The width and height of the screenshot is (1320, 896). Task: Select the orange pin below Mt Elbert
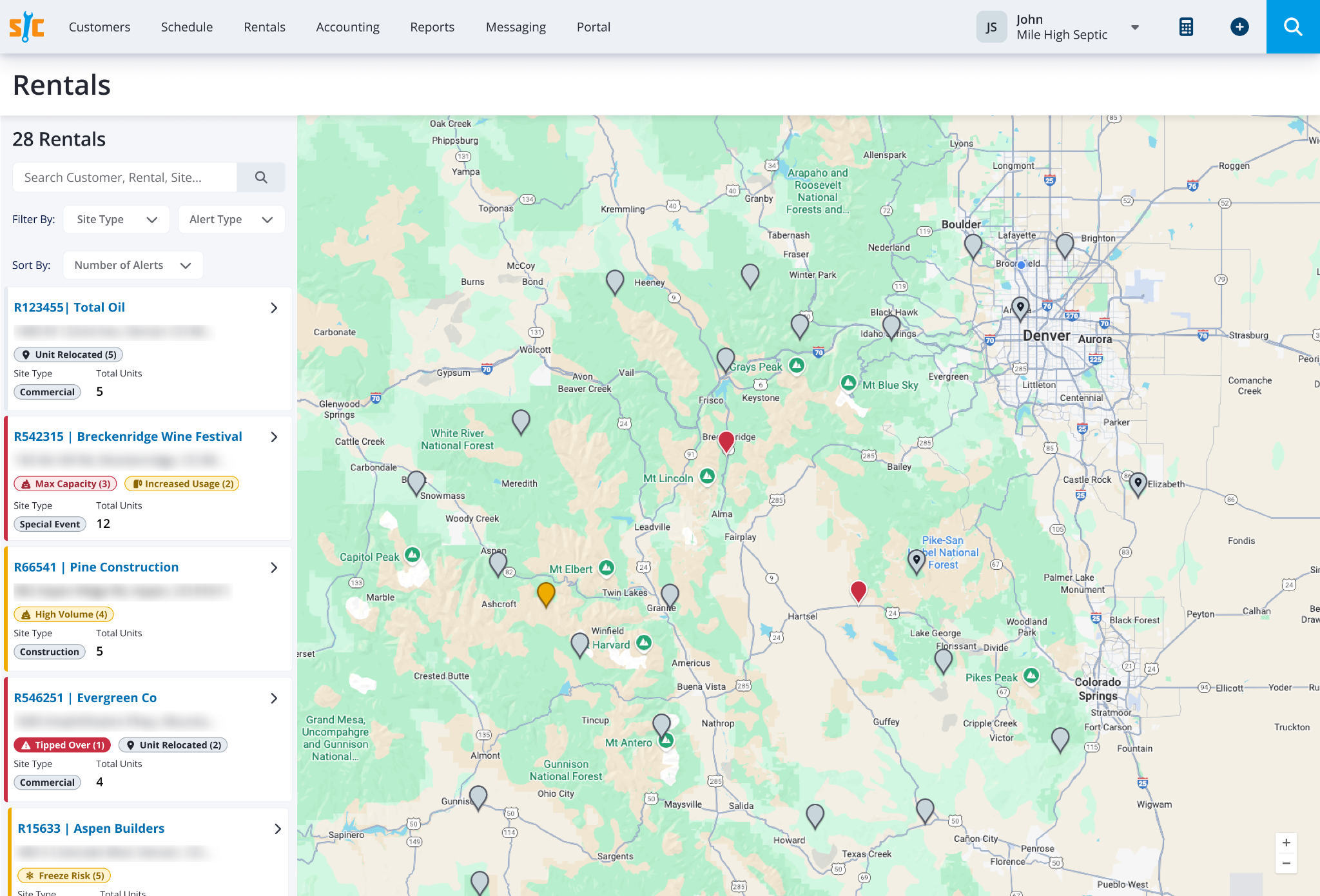(546, 594)
